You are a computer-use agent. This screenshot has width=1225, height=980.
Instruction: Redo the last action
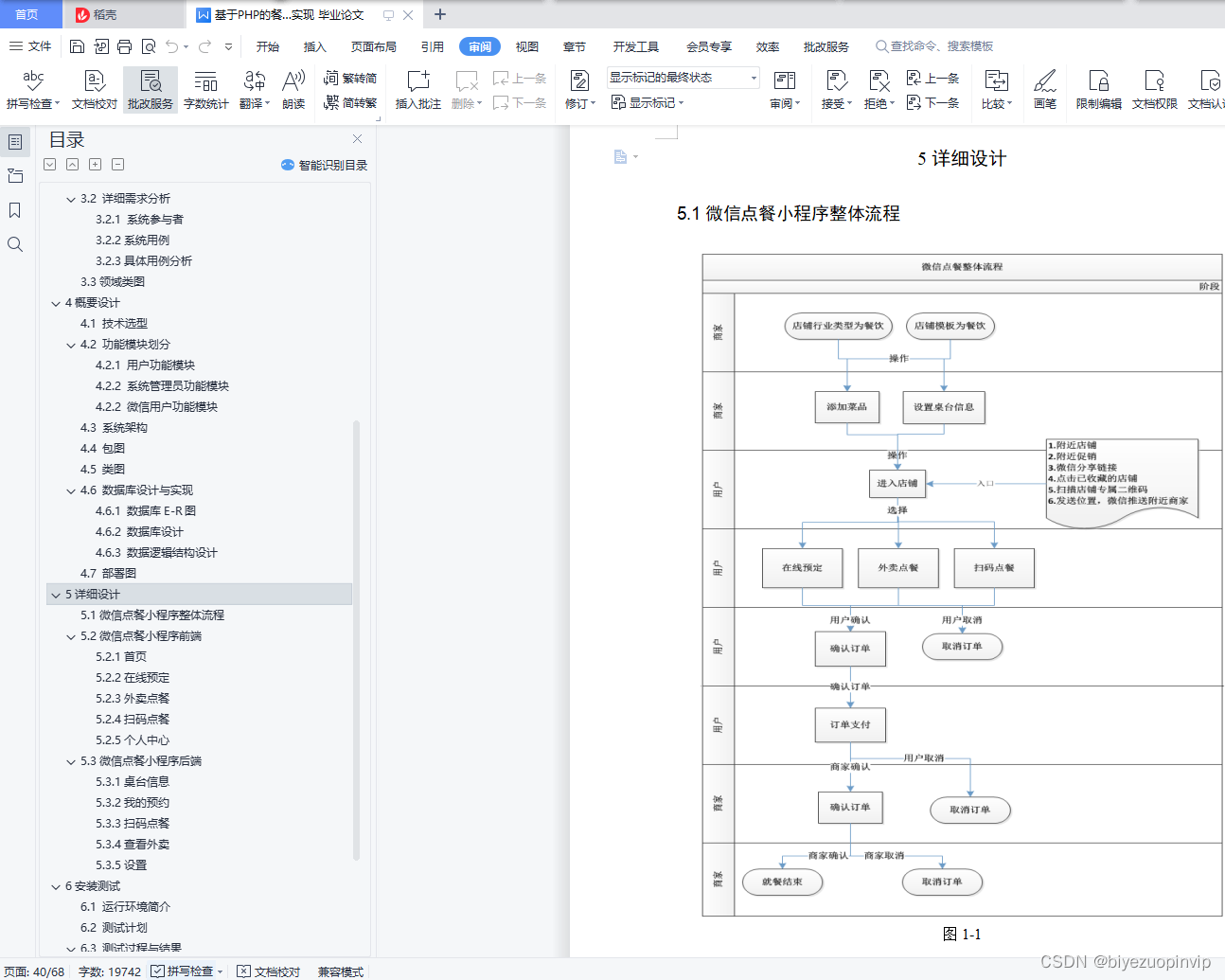click(204, 46)
